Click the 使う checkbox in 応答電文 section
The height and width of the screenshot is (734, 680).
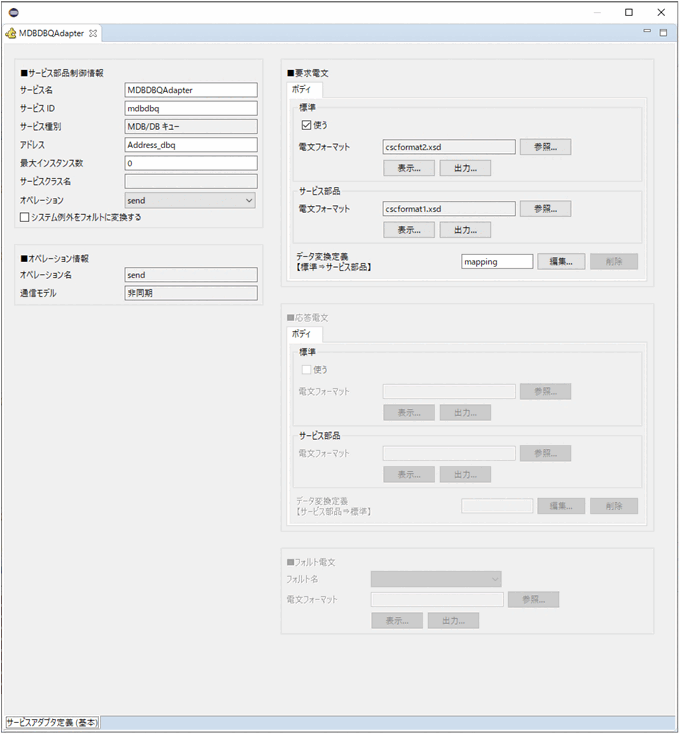click(x=307, y=369)
